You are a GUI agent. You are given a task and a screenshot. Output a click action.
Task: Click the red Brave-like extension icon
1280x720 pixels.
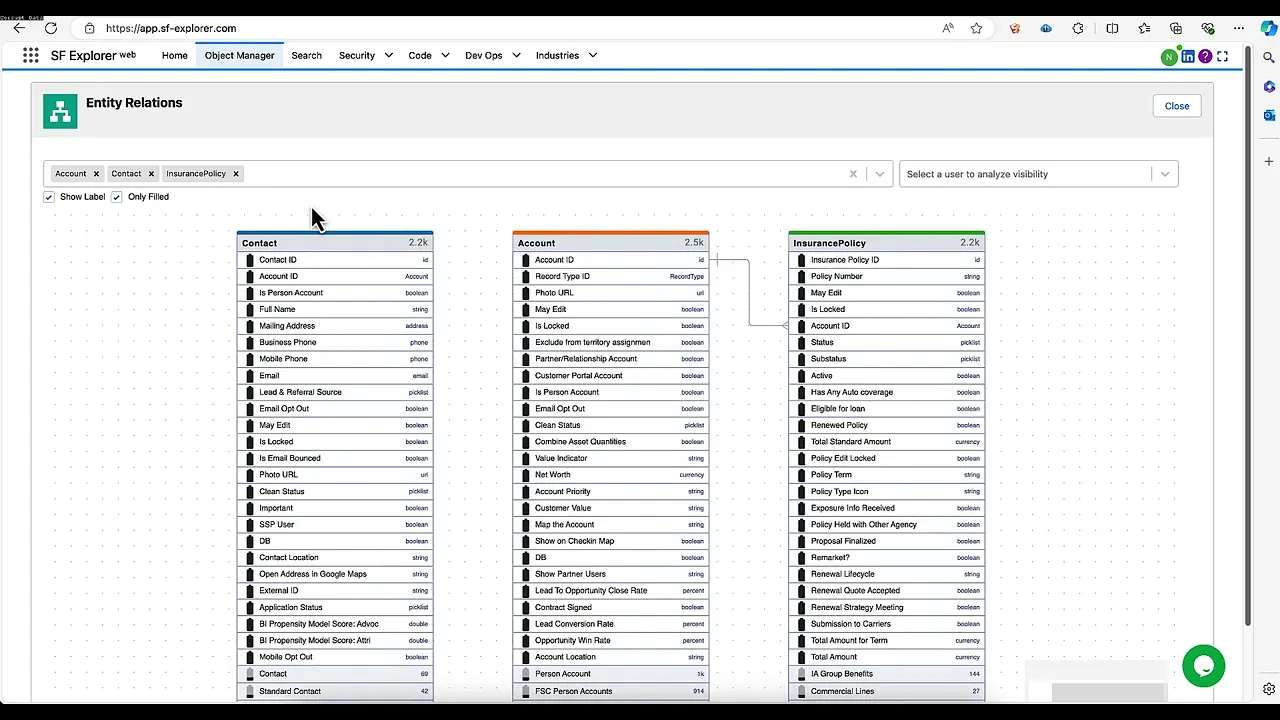pyautogui.click(x=1016, y=28)
